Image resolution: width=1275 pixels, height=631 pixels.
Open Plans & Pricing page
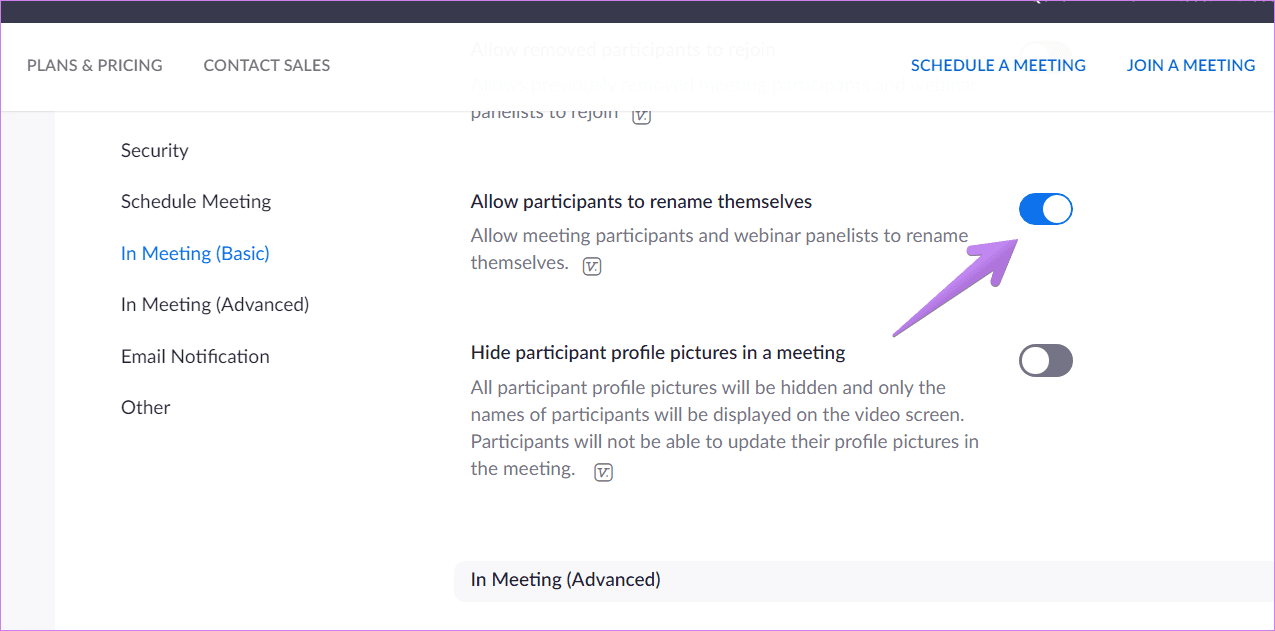[x=95, y=65]
